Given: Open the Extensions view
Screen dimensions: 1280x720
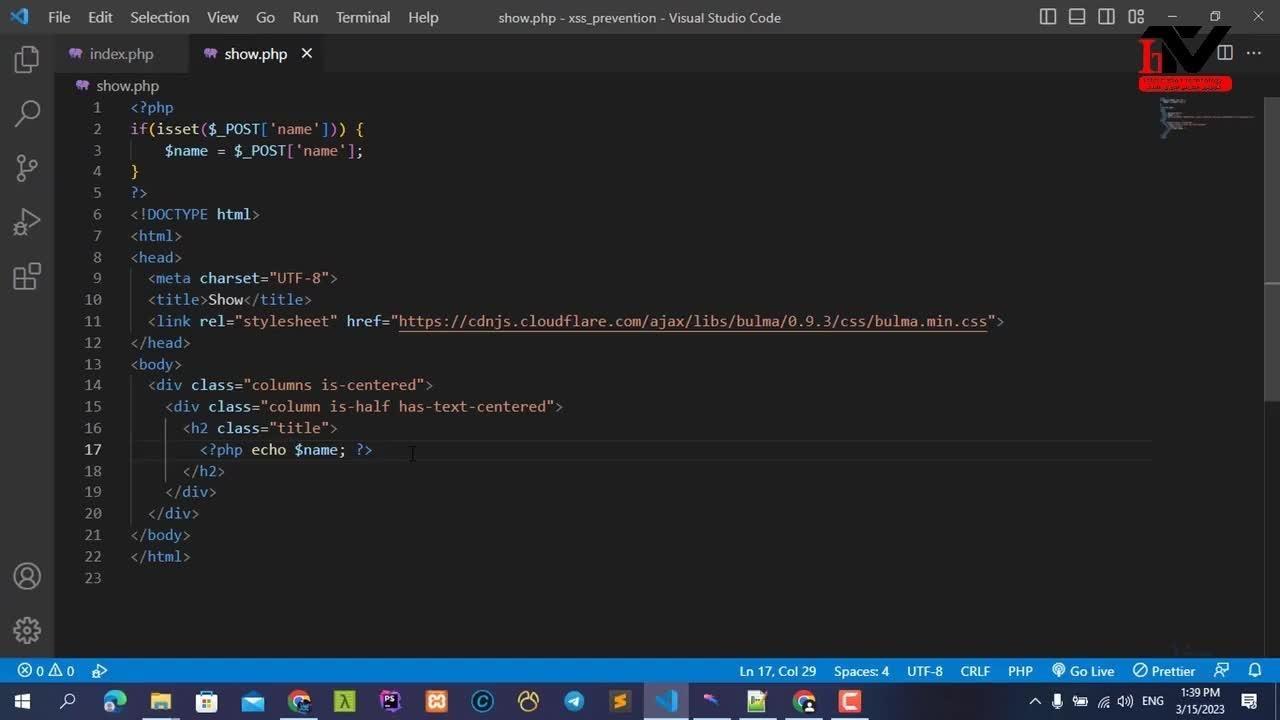Looking at the screenshot, I should 27,276.
